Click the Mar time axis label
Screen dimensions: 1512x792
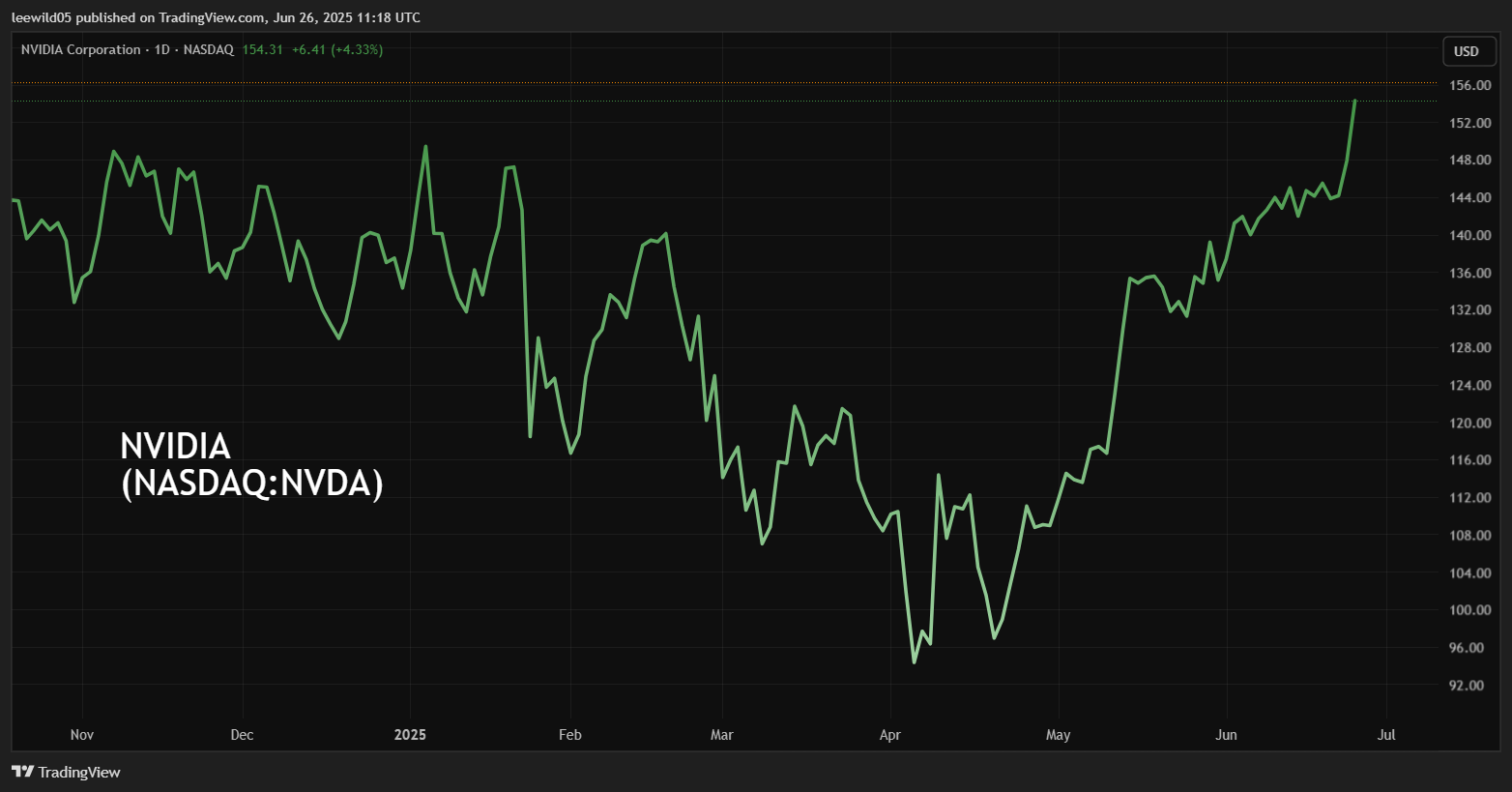[x=722, y=735]
